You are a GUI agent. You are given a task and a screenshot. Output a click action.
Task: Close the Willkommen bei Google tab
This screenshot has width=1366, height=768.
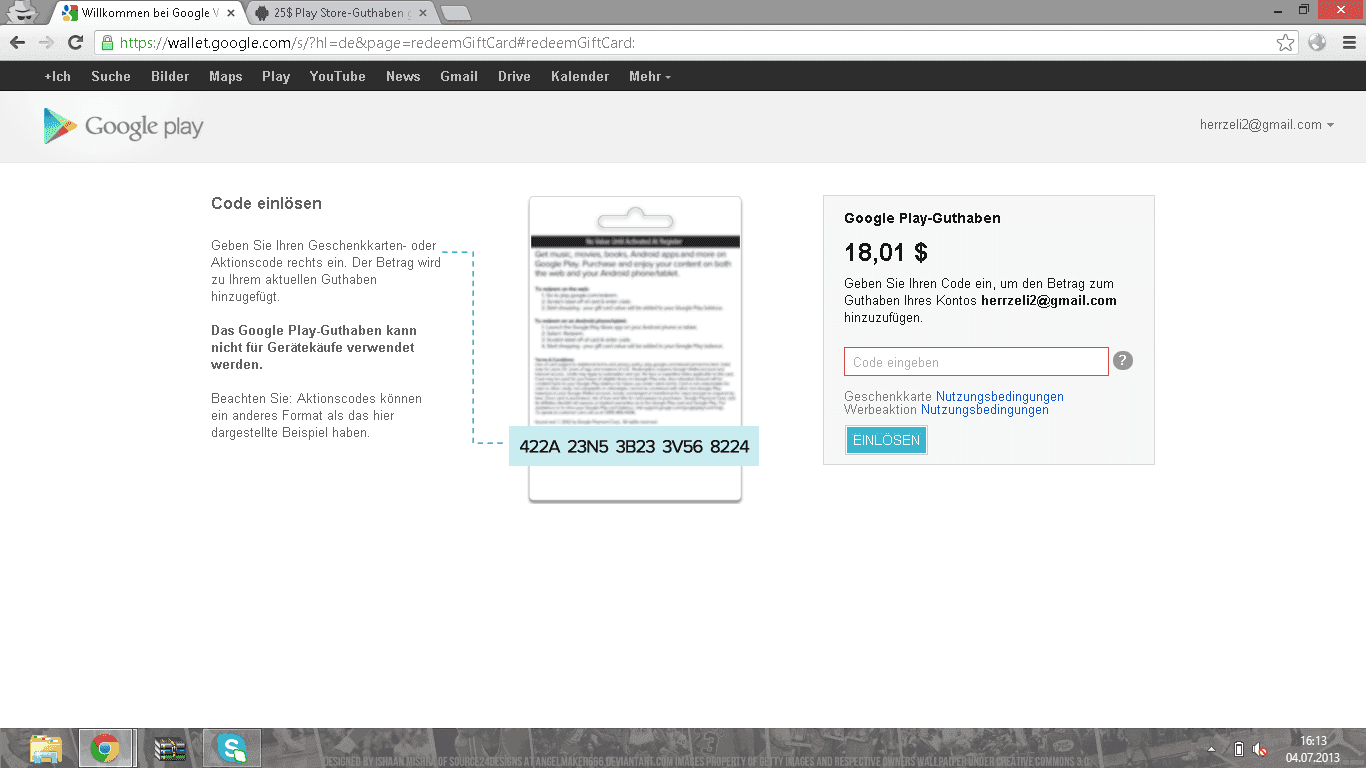point(229,13)
